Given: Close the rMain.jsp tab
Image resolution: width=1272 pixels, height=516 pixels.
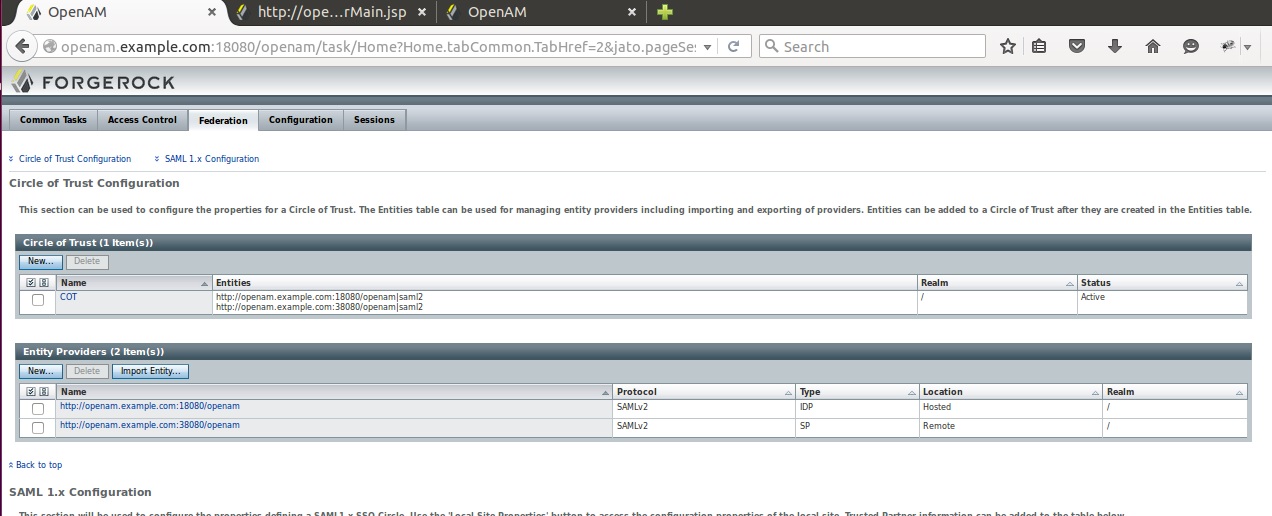Looking at the screenshot, I should 421,12.
